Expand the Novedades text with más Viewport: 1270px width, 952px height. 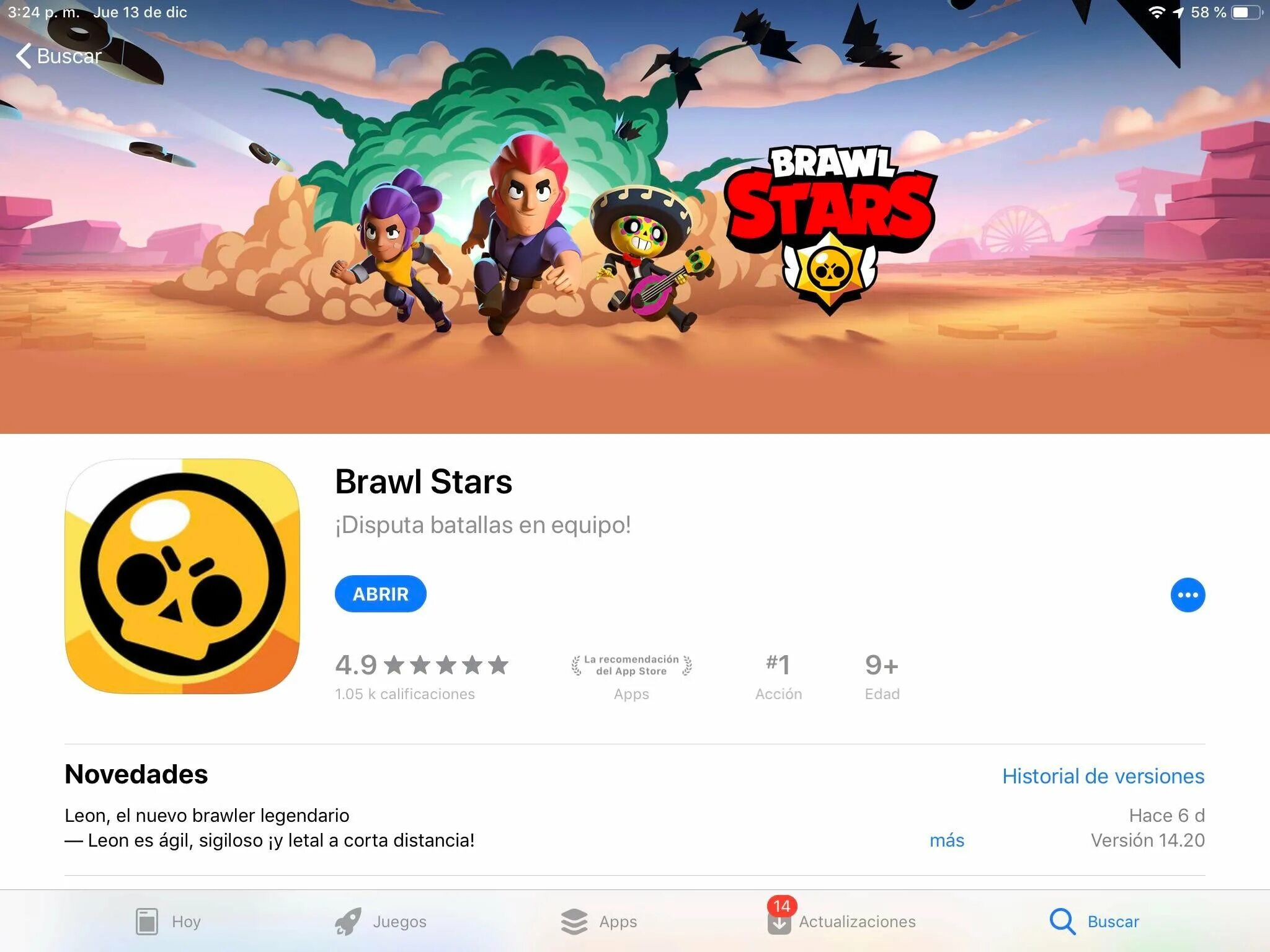[947, 840]
